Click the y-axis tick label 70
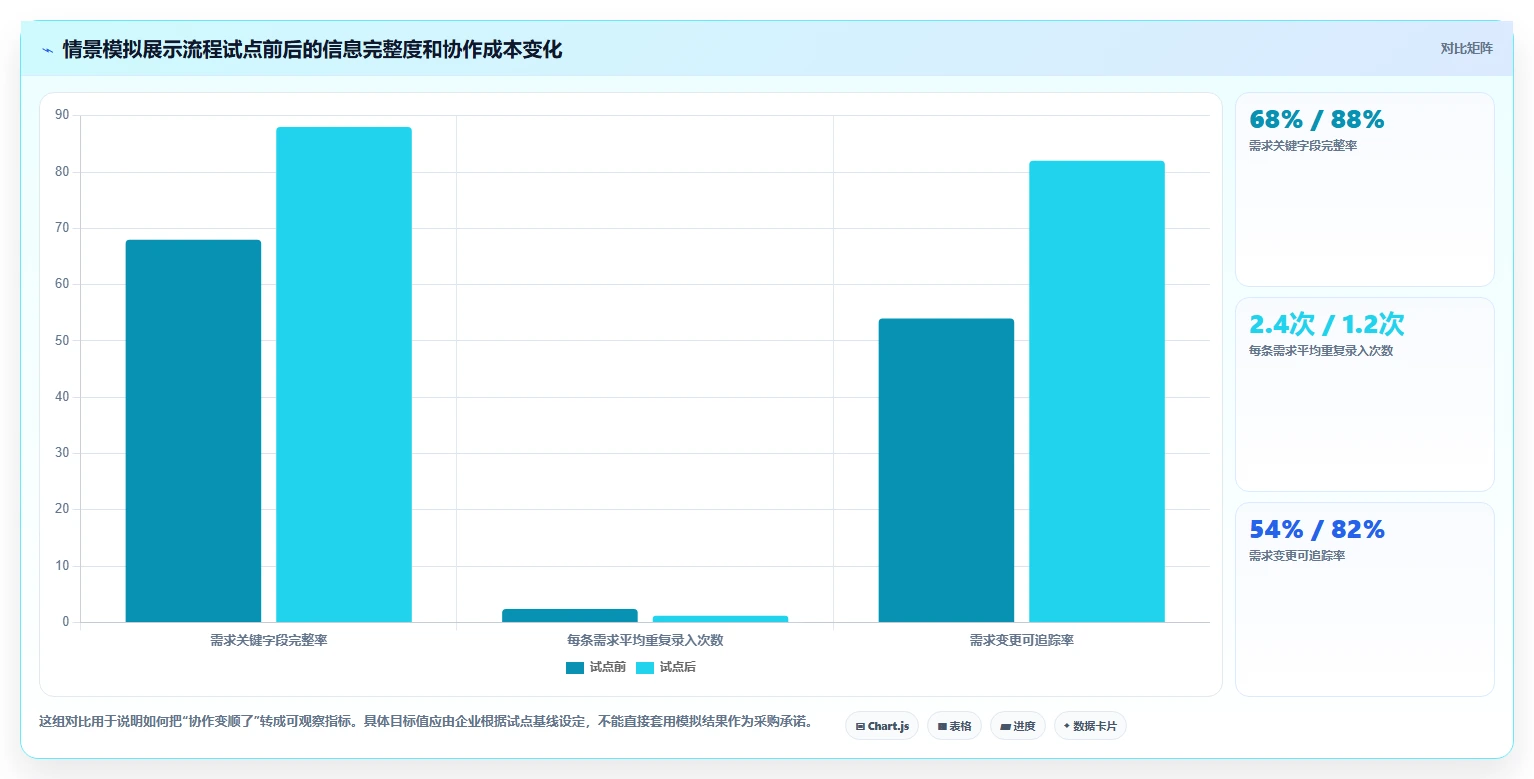This screenshot has width=1534, height=779. (62, 228)
